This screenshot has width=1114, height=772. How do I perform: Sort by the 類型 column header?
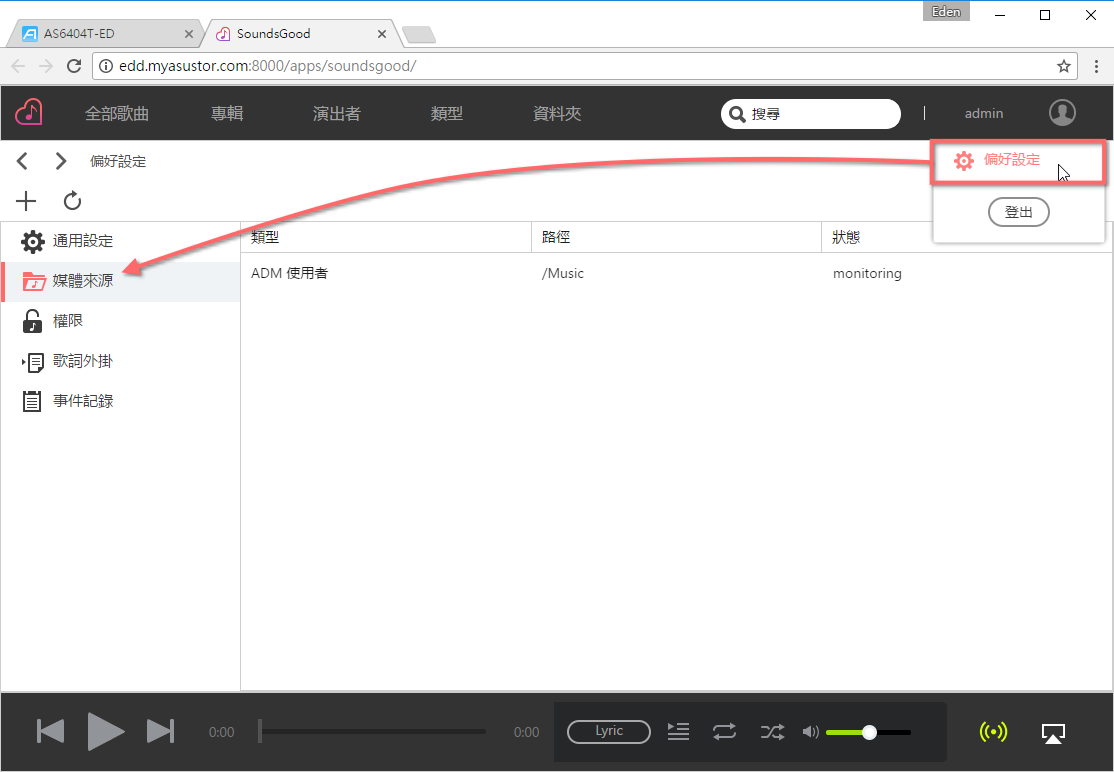pos(386,237)
